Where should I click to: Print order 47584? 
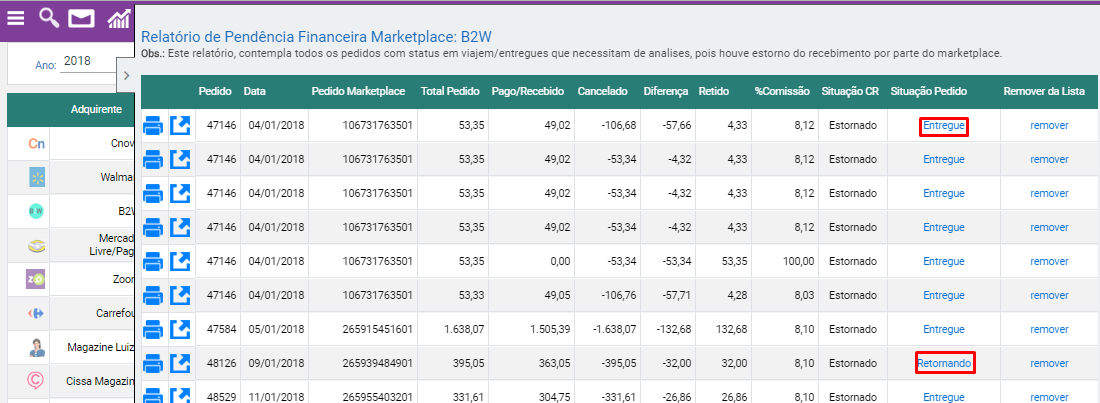pos(154,329)
